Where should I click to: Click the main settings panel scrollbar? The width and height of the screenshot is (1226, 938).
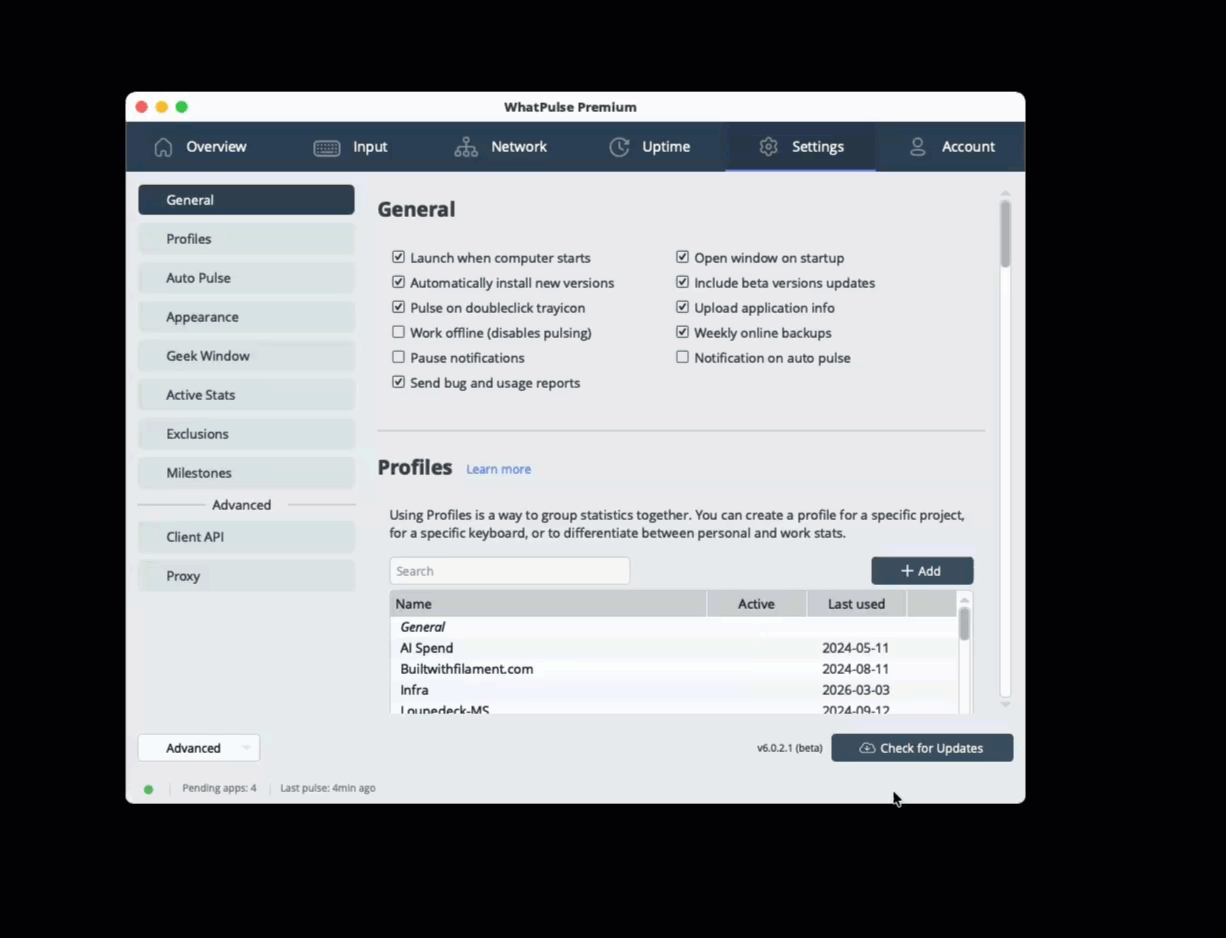click(1005, 234)
